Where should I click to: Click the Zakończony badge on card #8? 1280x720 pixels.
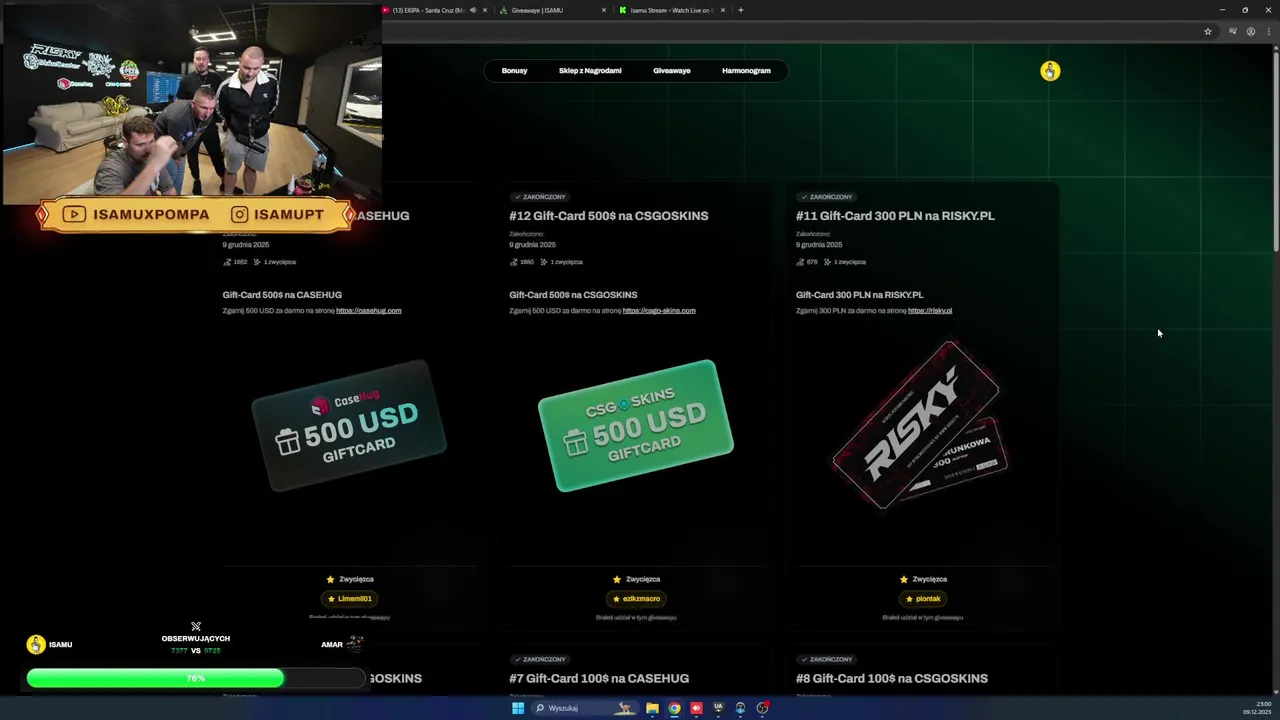coord(827,660)
